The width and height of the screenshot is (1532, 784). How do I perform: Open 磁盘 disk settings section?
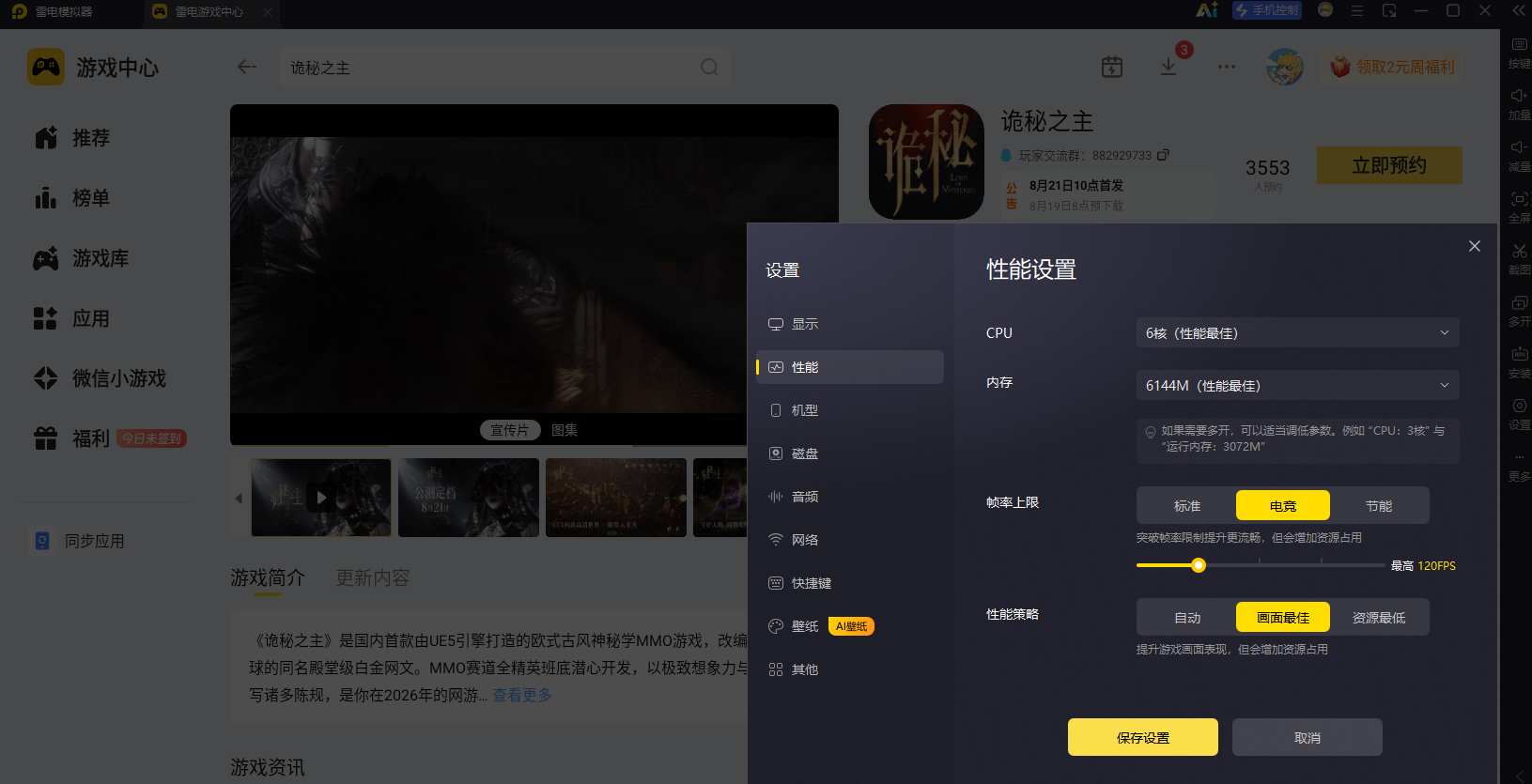[x=850, y=453]
